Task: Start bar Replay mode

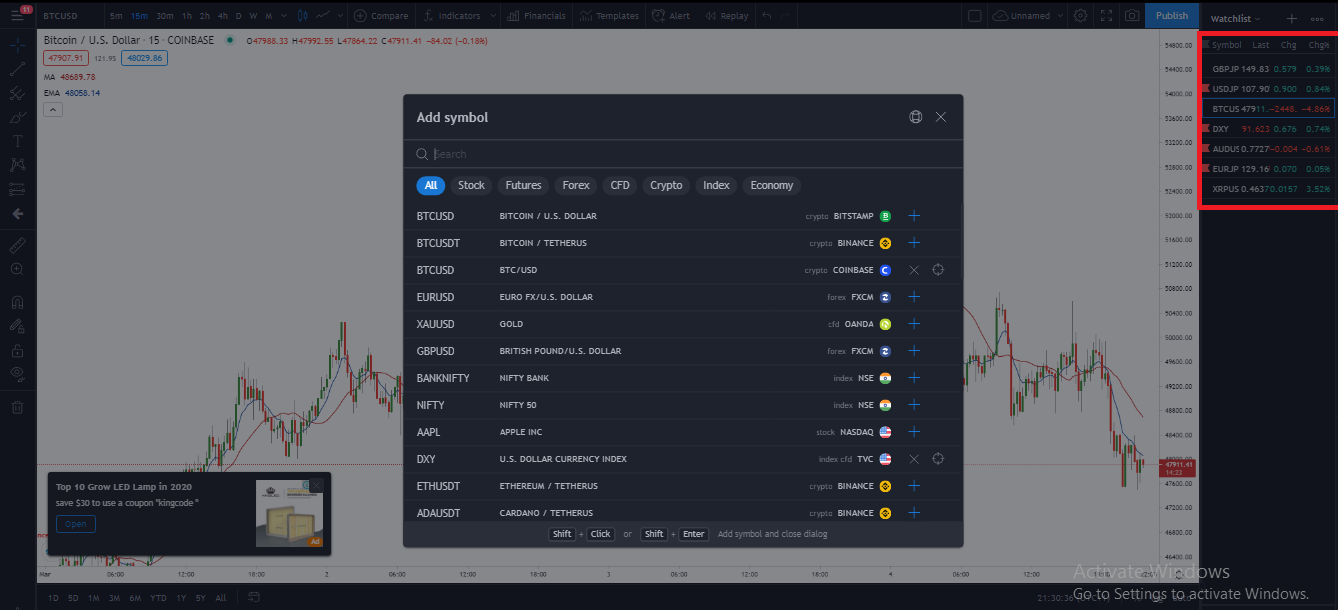Action: (x=726, y=16)
